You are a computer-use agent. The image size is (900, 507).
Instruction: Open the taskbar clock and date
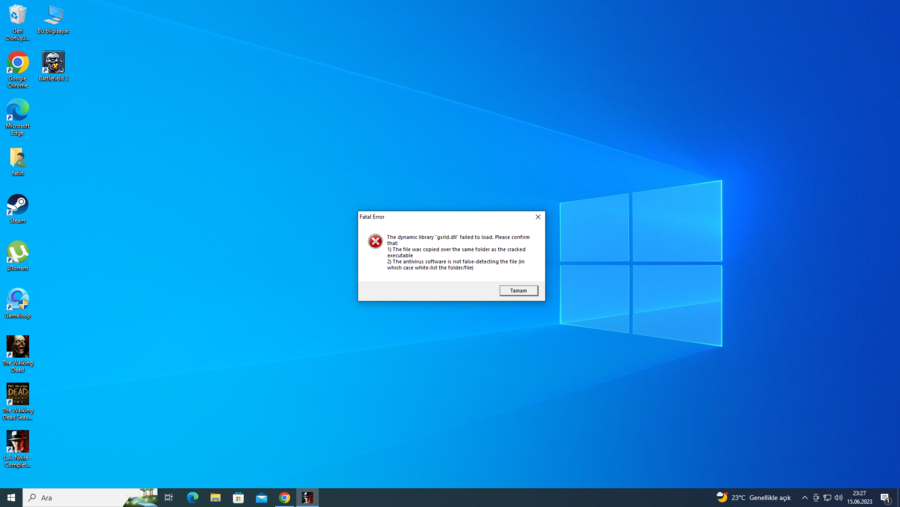tap(859, 498)
